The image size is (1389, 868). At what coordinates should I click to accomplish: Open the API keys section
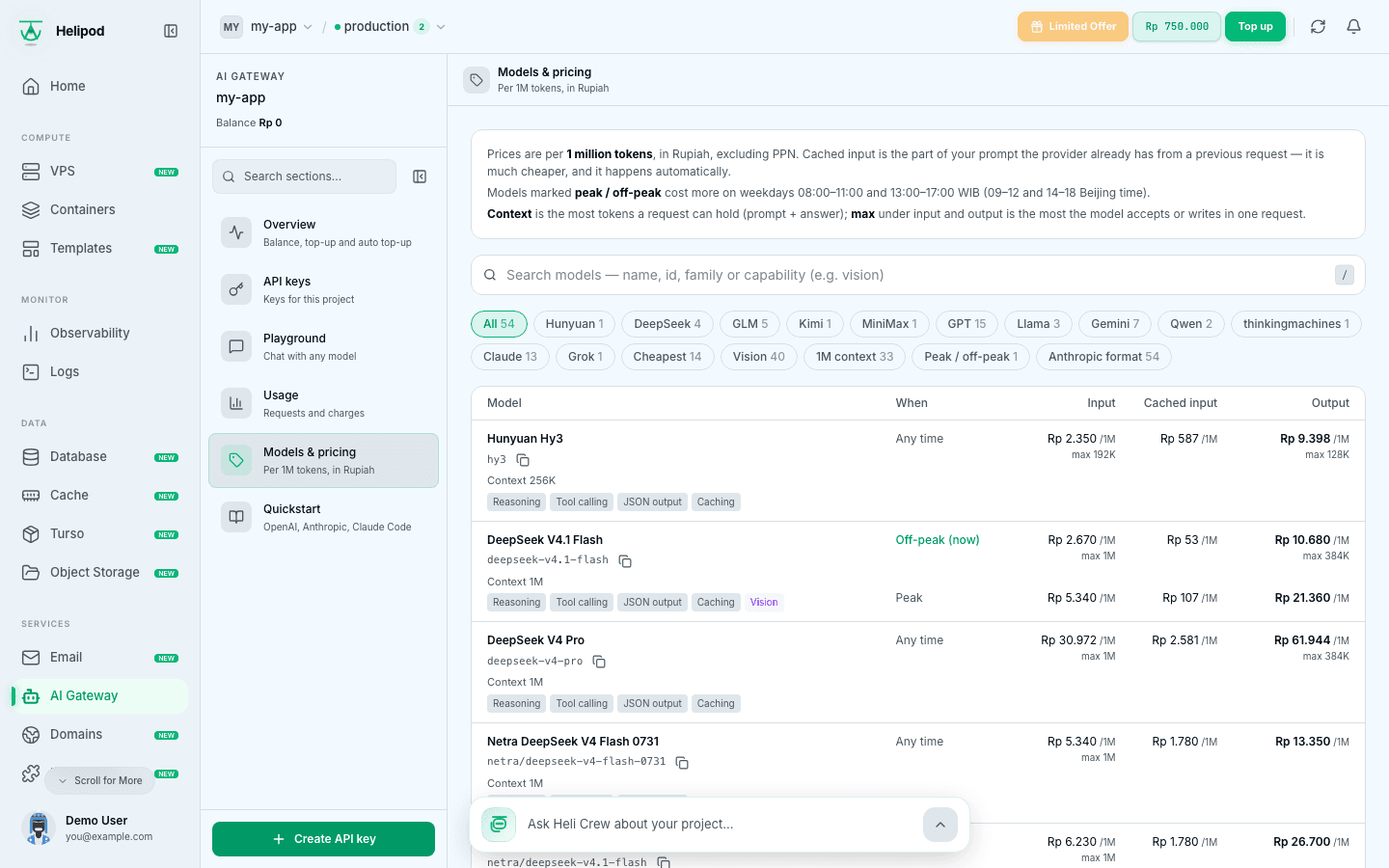tap(323, 289)
